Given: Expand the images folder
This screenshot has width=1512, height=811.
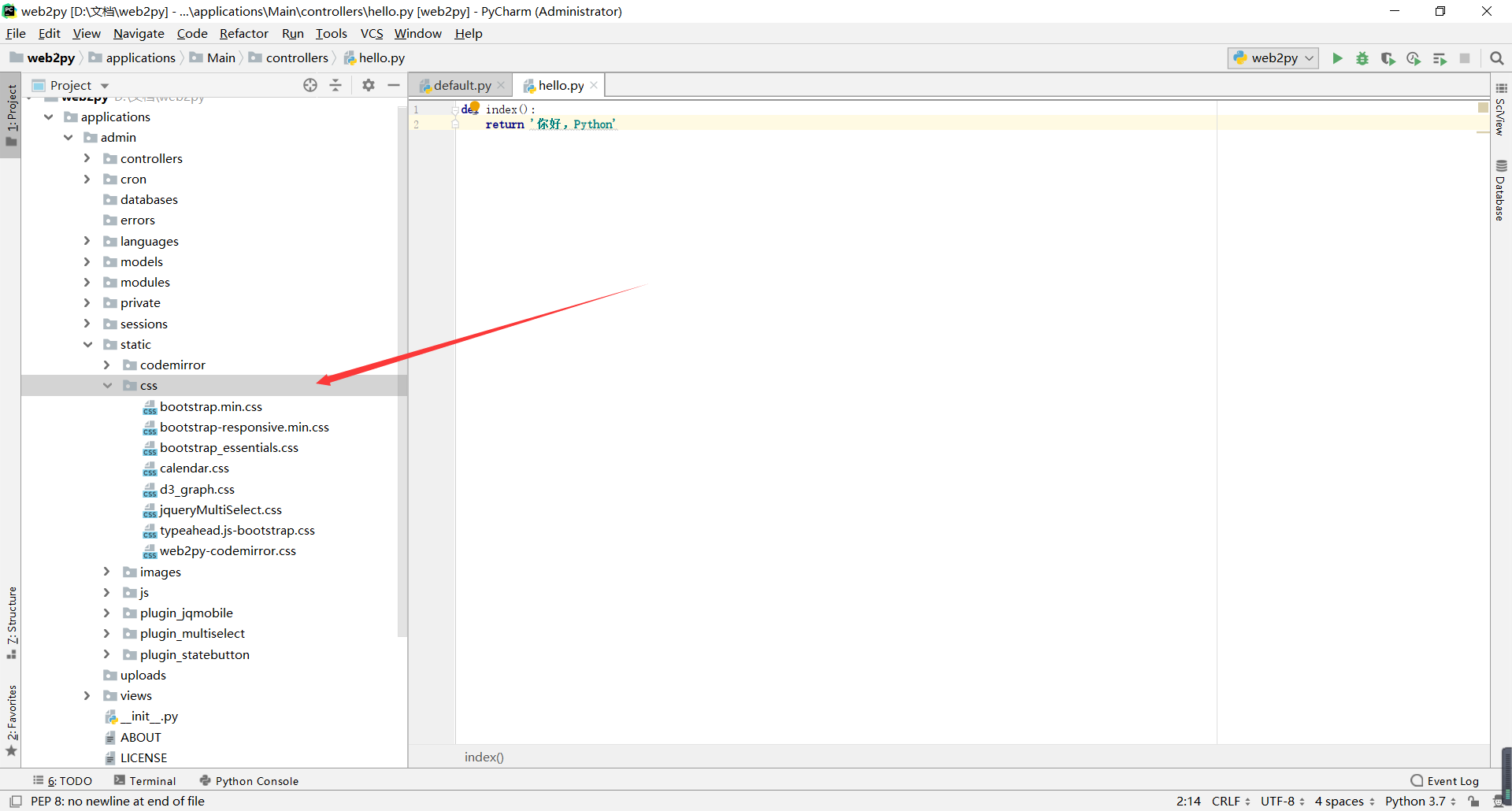Looking at the screenshot, I should [x=107, y=572].
